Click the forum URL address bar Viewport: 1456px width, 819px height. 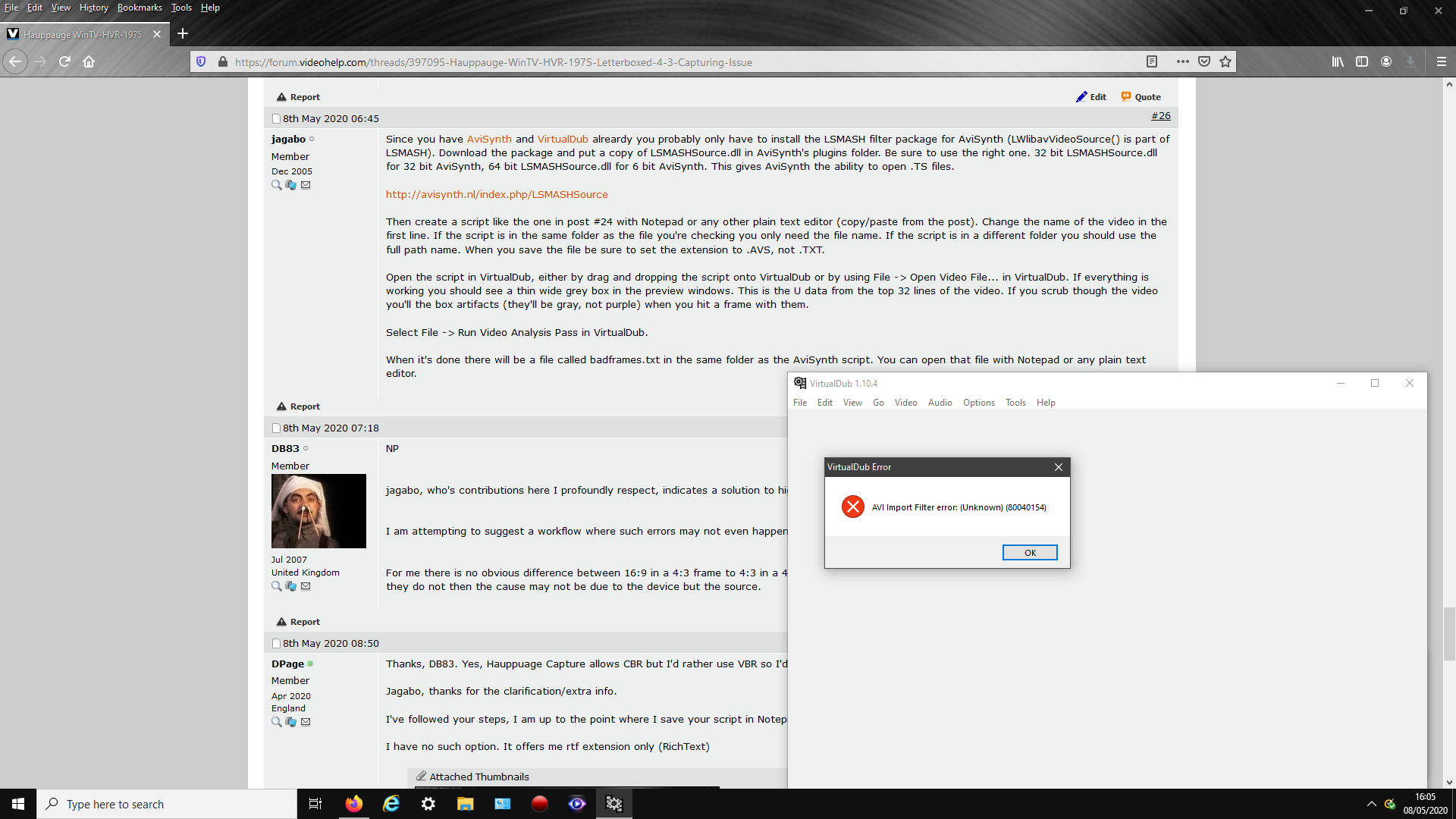(682, 62)
